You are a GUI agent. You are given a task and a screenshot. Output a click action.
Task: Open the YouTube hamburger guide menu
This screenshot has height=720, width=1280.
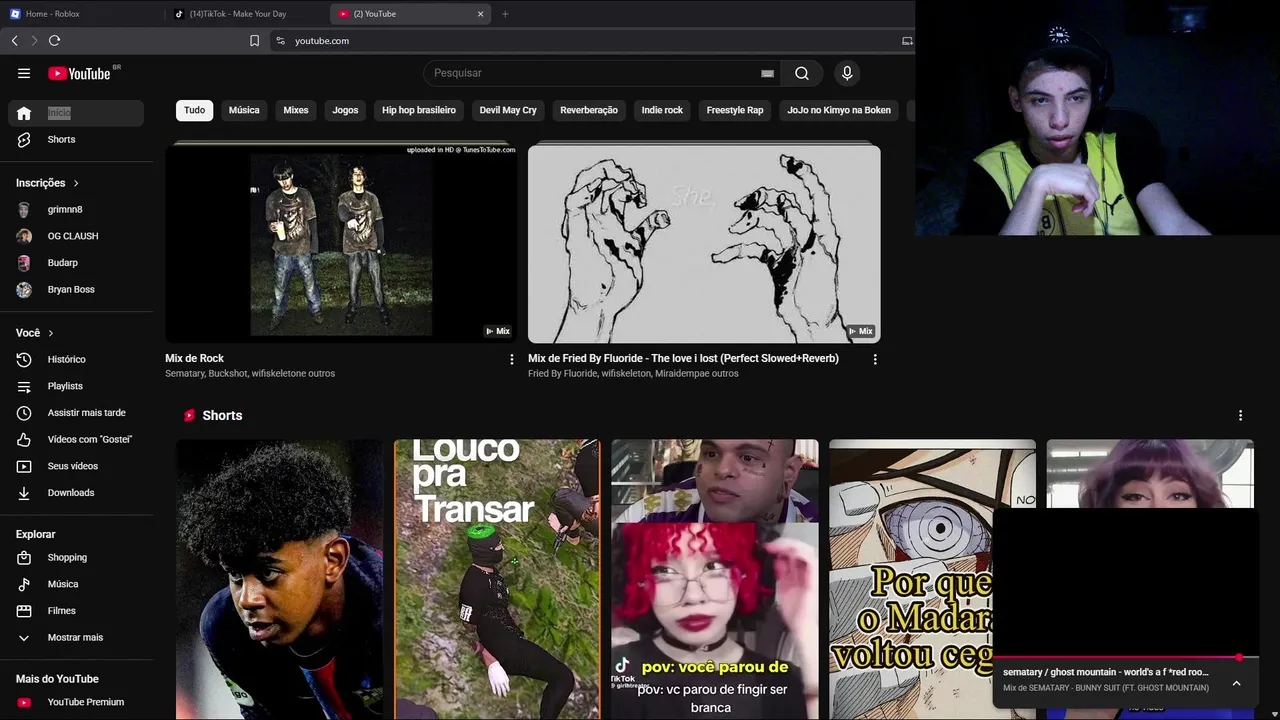click(24, 73)
